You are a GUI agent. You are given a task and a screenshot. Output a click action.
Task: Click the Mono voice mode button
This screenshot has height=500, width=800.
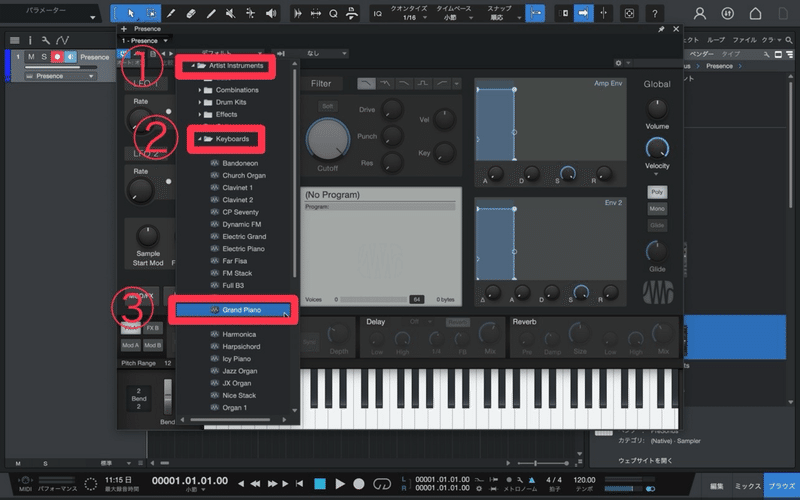click(657, 209)
